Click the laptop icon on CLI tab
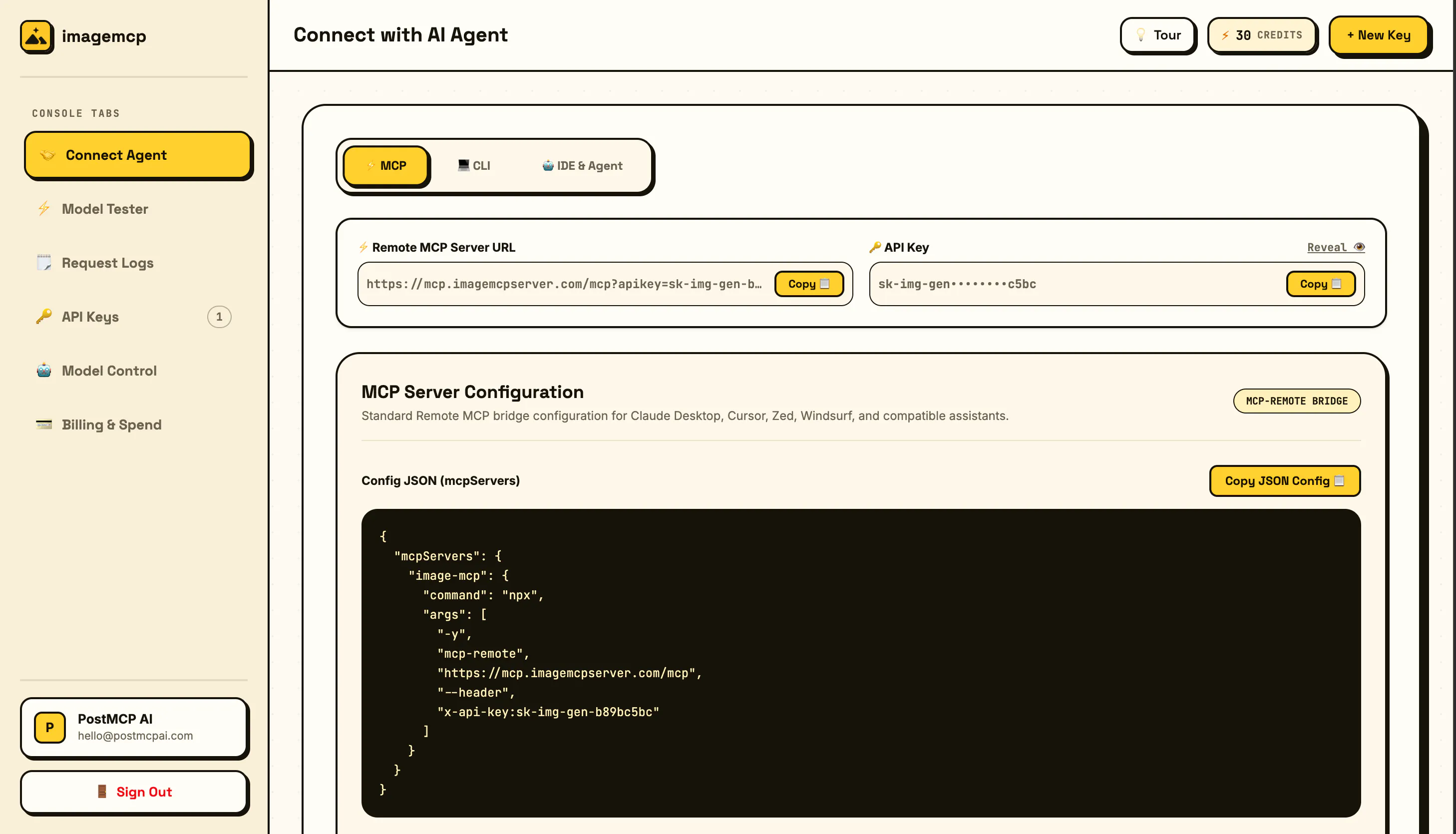This screenshot has width=1456, height=834. point(464,165)
